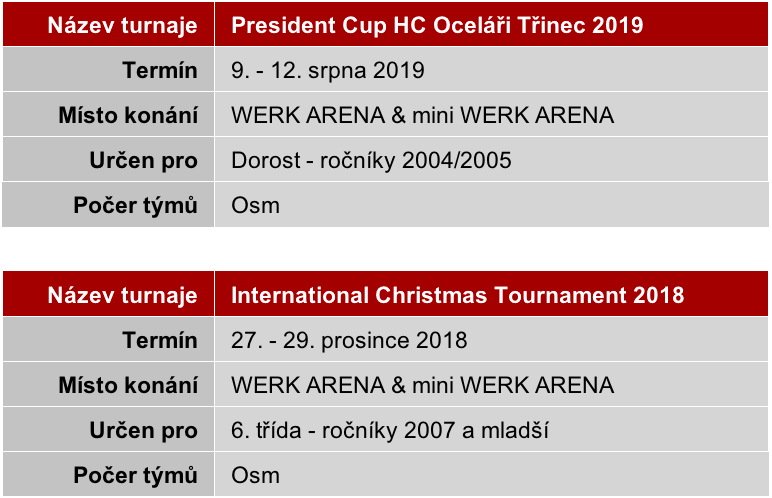Click the date 27. - 29. prosince 2018
The image size is (772, 498).
(x=349, y=340)
